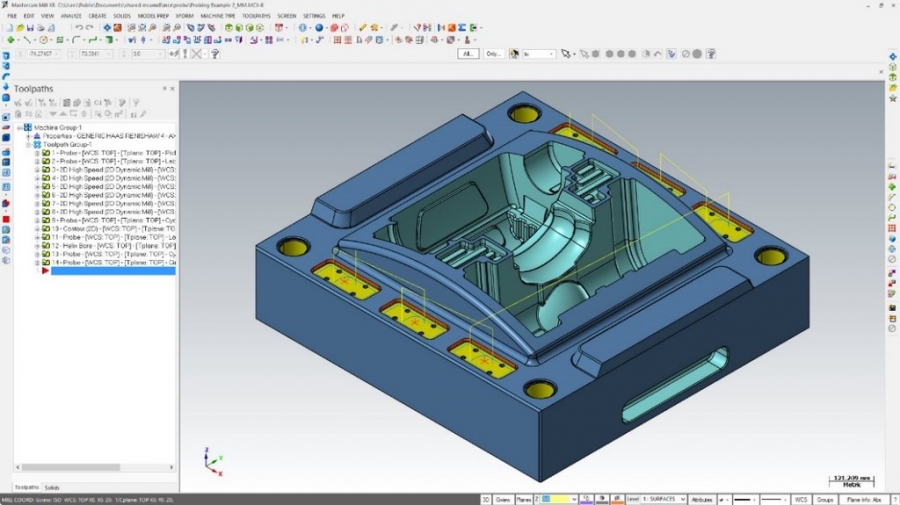Click the Machine Group-1 icon
The image size is (900, 505).
pyautogui.click(x=27, y=128)
